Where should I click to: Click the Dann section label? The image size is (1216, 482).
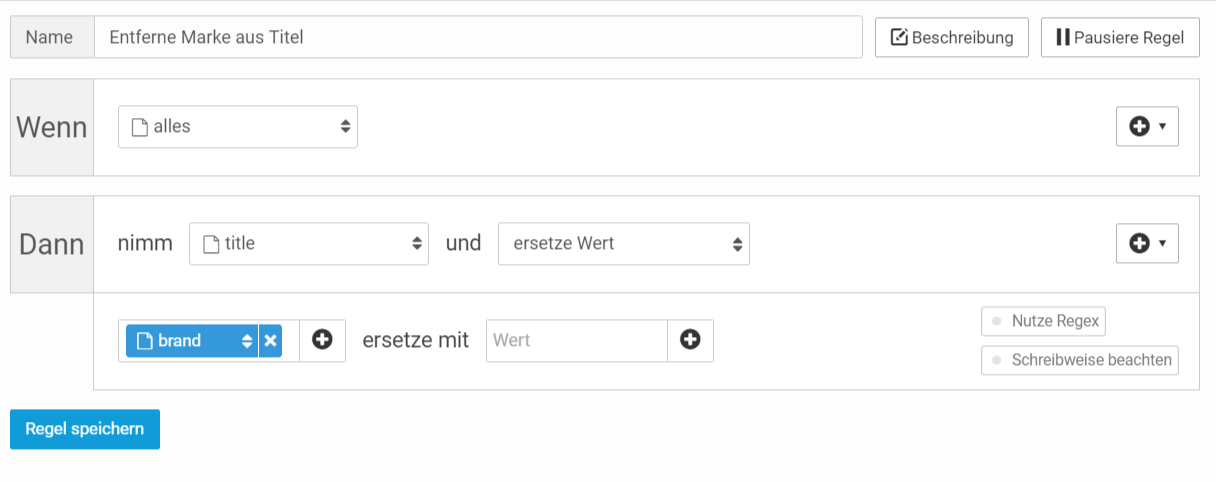point(52,245)
